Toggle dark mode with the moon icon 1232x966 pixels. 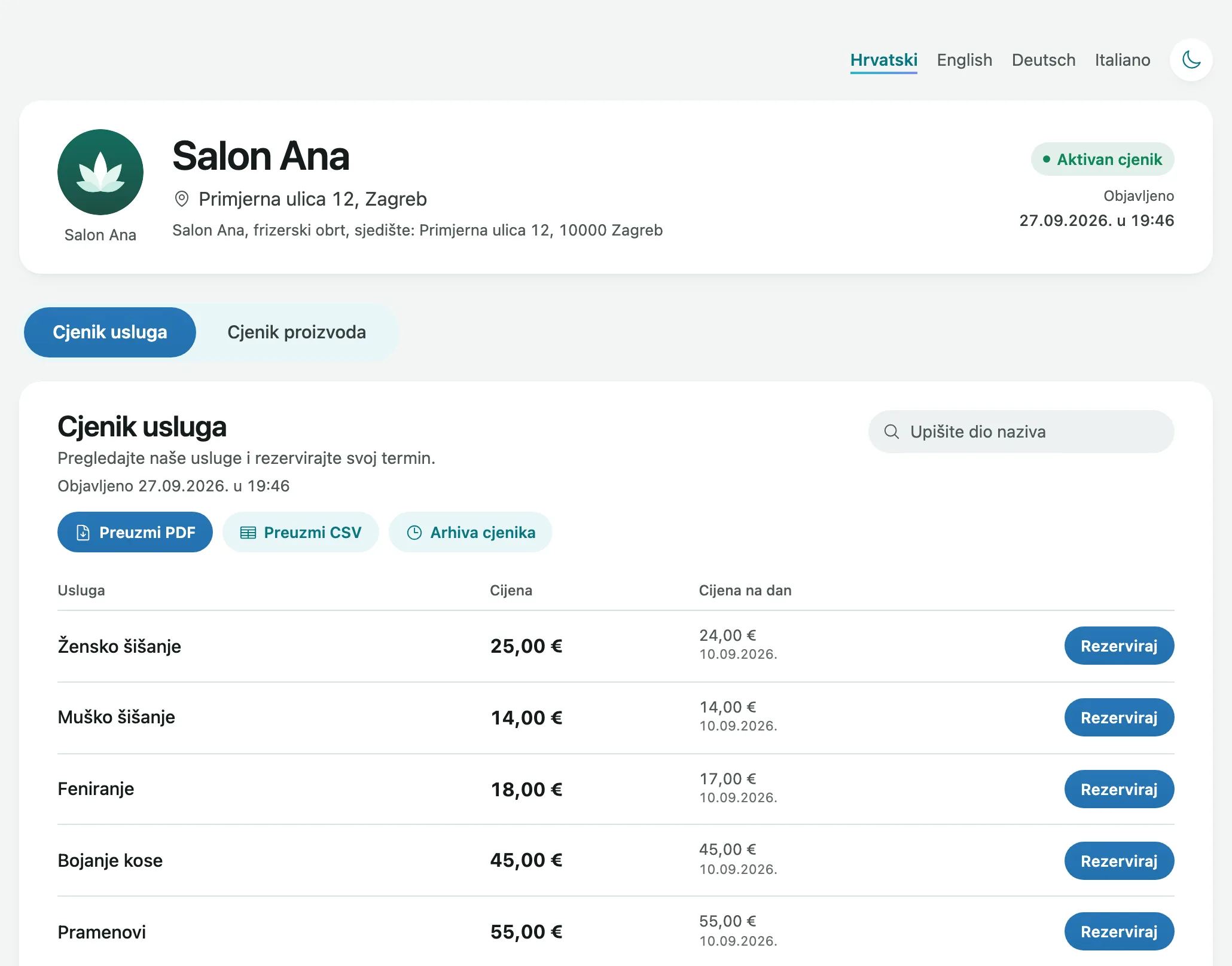point(1191,60)
